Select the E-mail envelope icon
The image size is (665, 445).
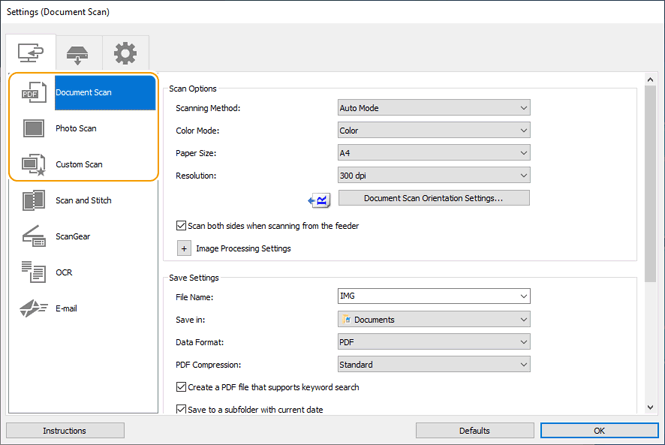point(33,308)
